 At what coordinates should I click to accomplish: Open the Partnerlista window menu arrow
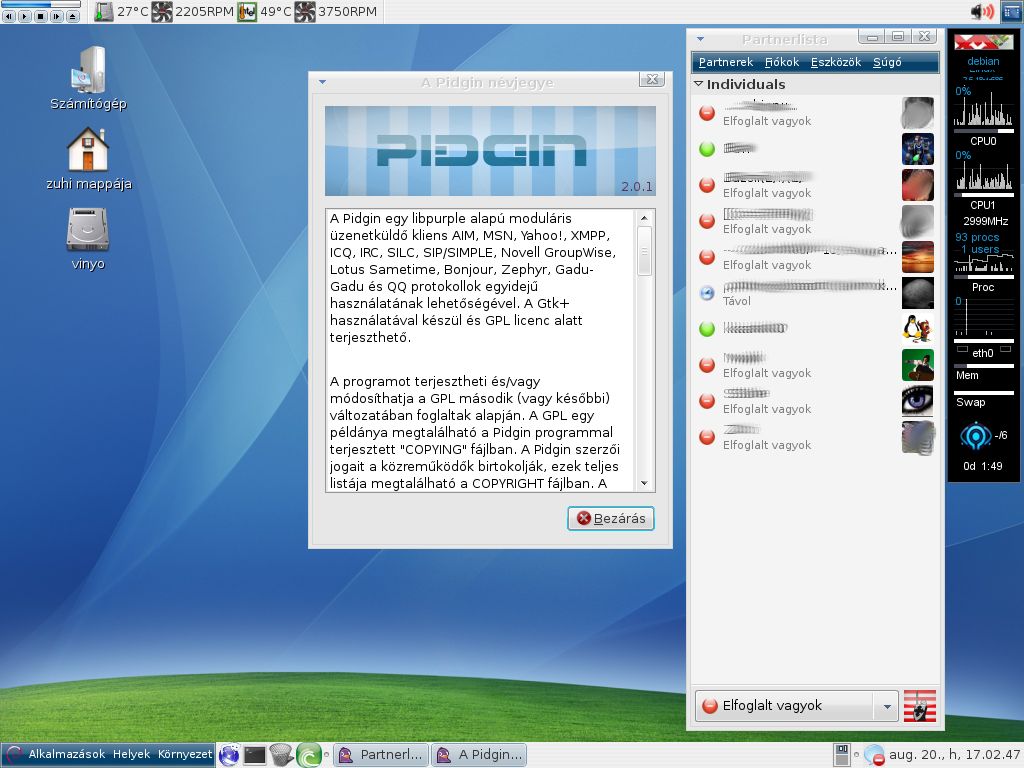(700, 39)
